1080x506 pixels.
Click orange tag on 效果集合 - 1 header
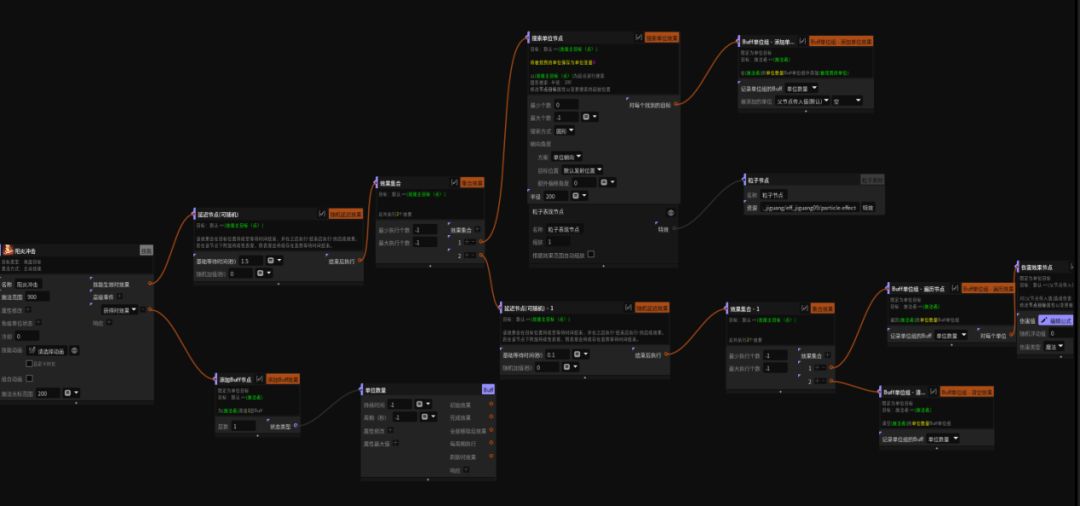click(822, 308)
